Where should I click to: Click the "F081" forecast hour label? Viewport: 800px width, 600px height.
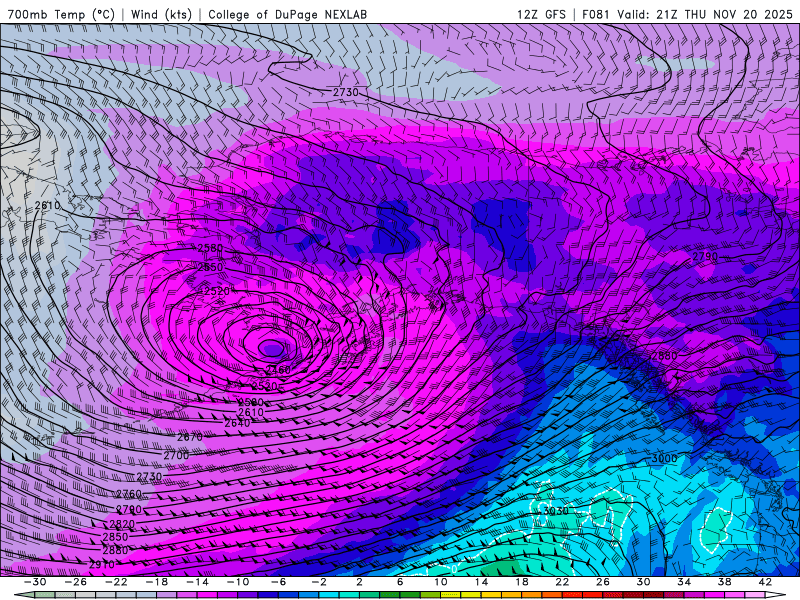[x=596, y=14]
